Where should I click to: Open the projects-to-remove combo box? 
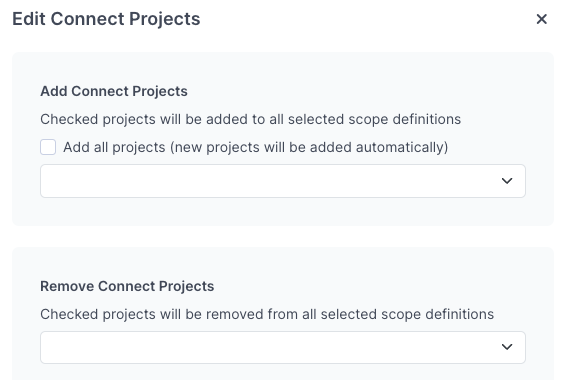[283, 347]
